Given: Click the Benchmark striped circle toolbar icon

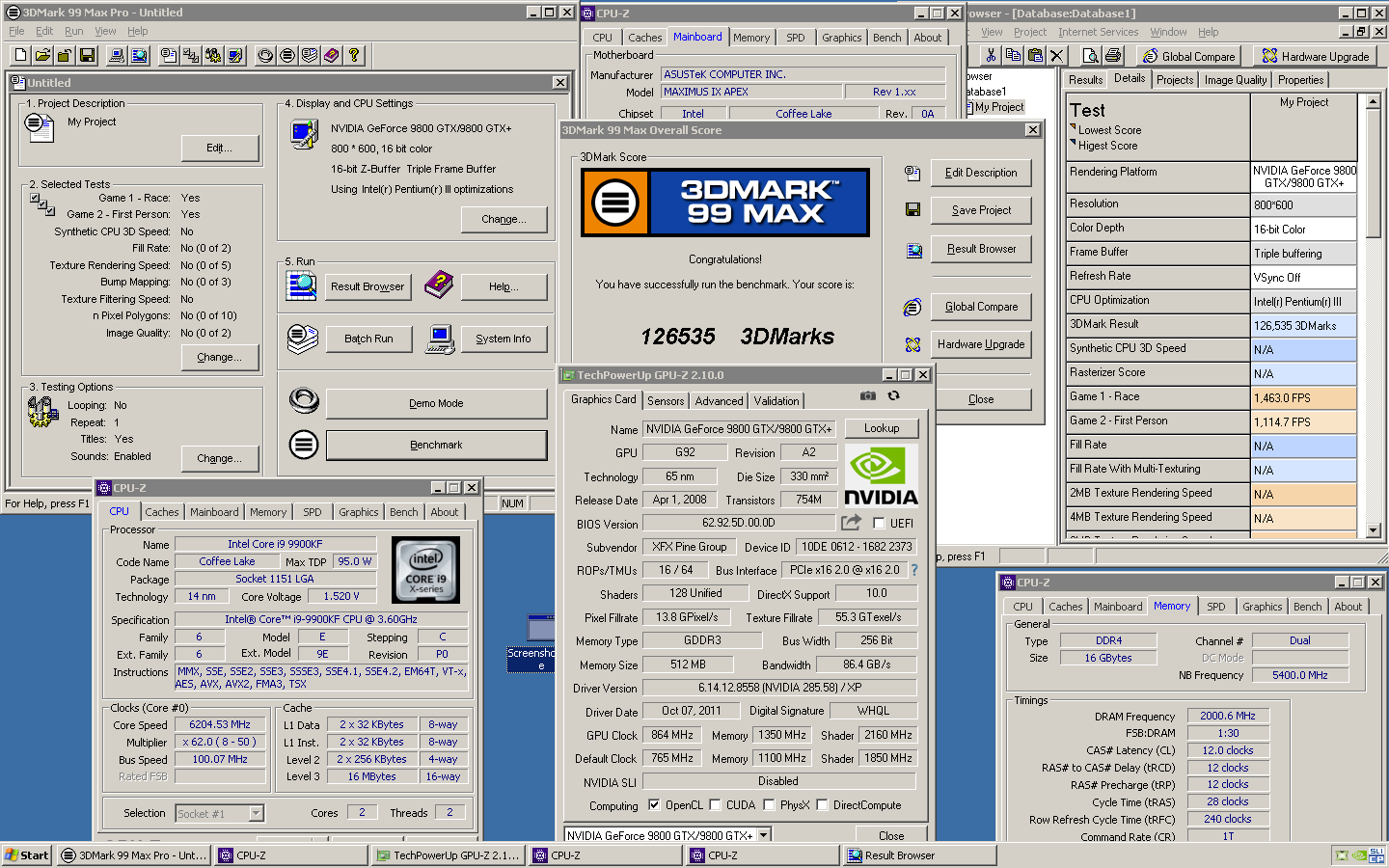Looking at the screenshot, I should [287, 55].
